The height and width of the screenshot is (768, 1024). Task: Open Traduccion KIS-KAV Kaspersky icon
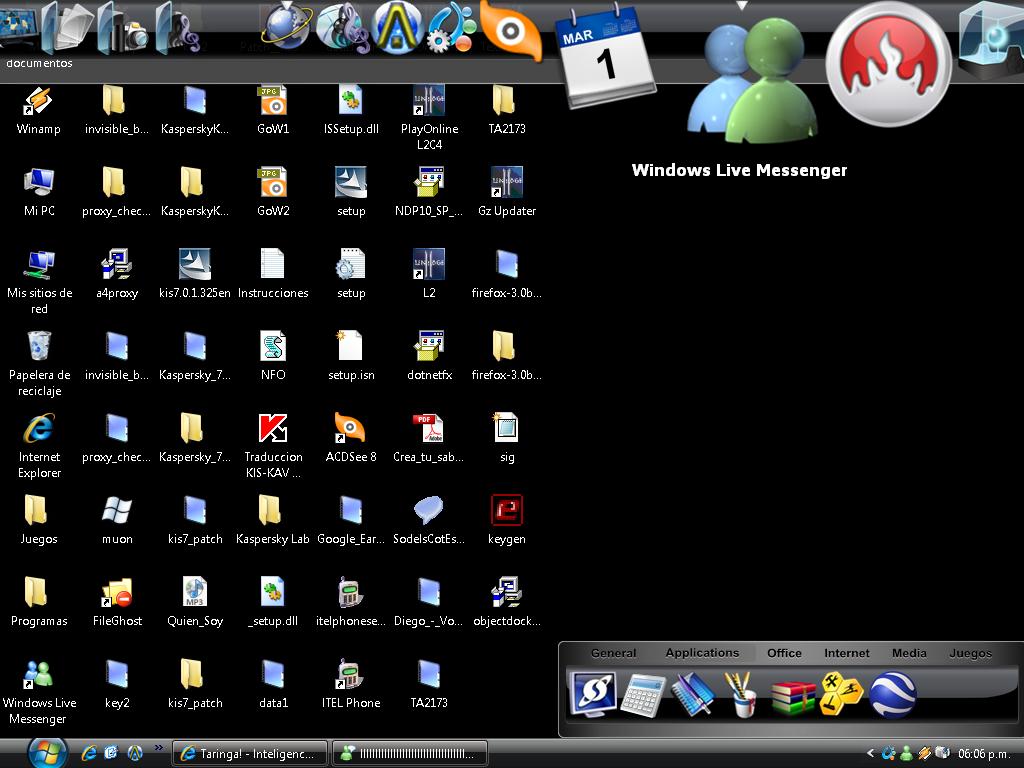point(273,428)
